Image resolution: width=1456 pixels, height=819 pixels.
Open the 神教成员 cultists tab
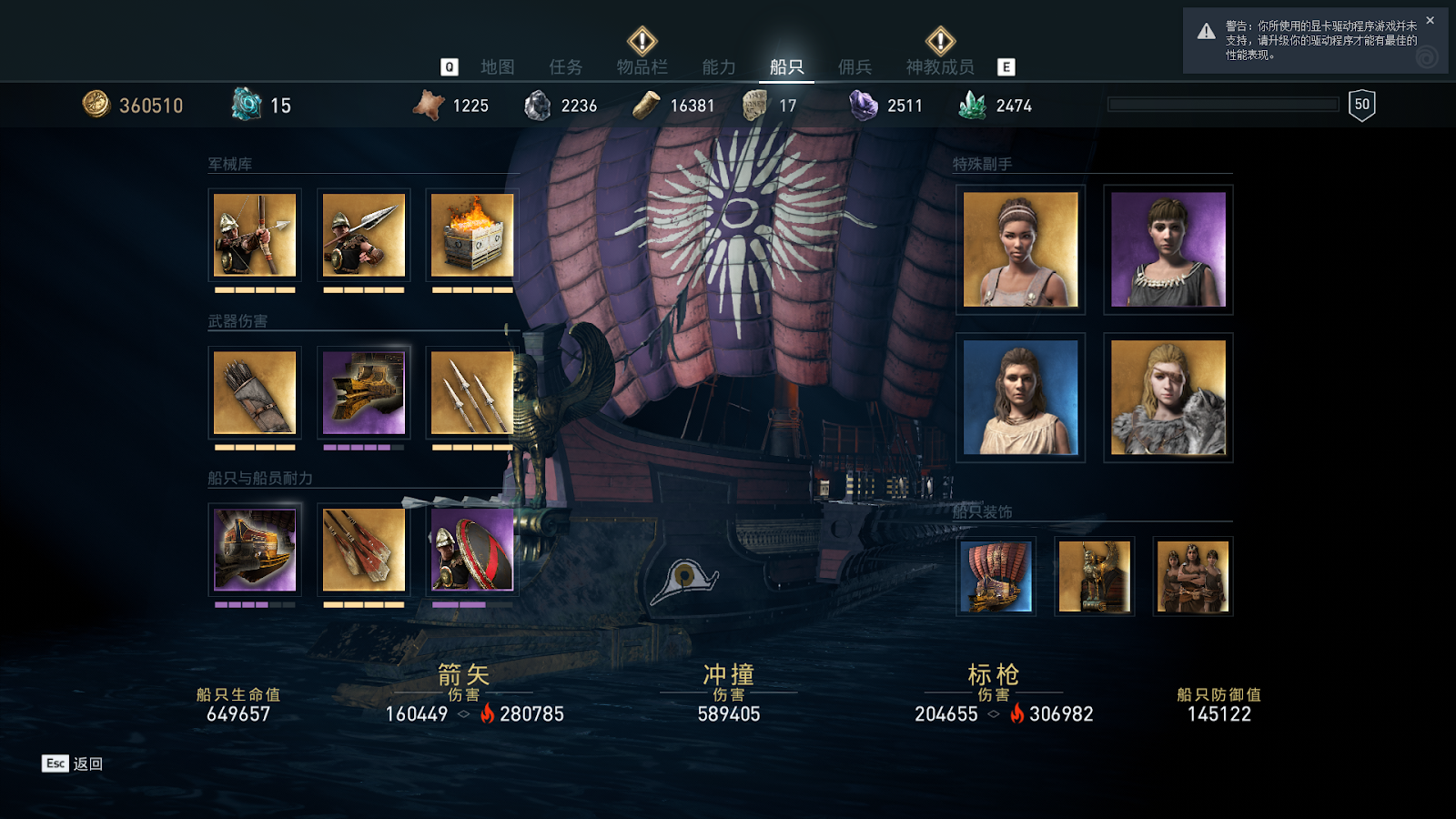[x=940, y=66]
